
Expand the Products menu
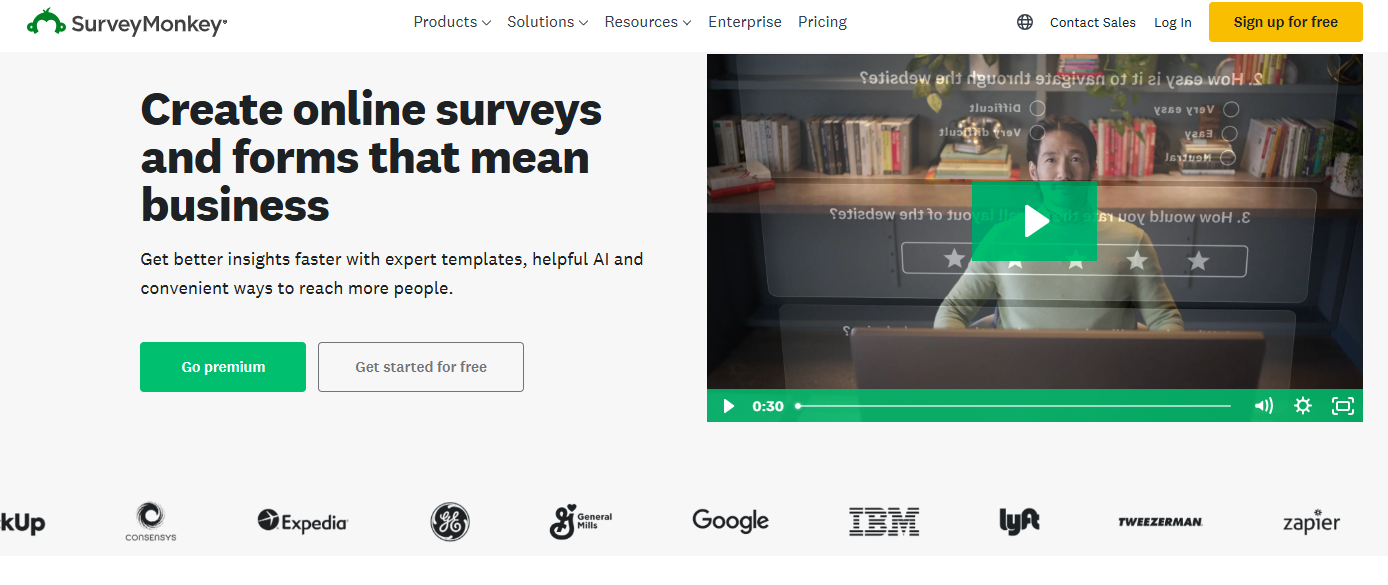(x=452, y=22)
